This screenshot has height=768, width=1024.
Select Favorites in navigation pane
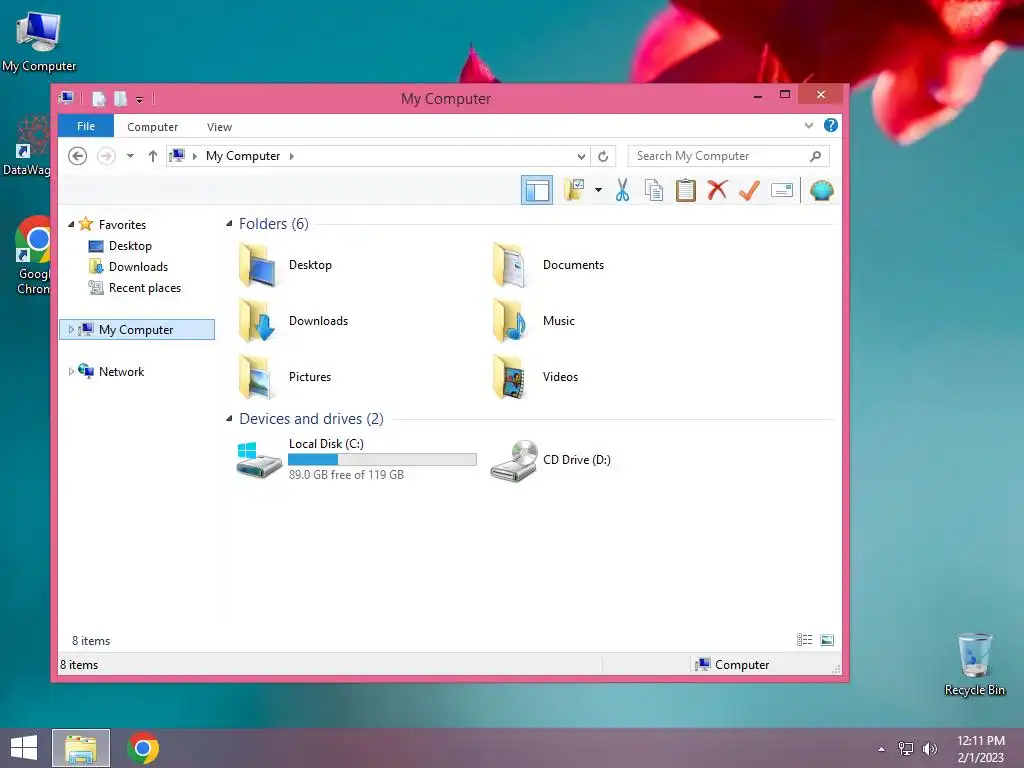click(122, 225)
